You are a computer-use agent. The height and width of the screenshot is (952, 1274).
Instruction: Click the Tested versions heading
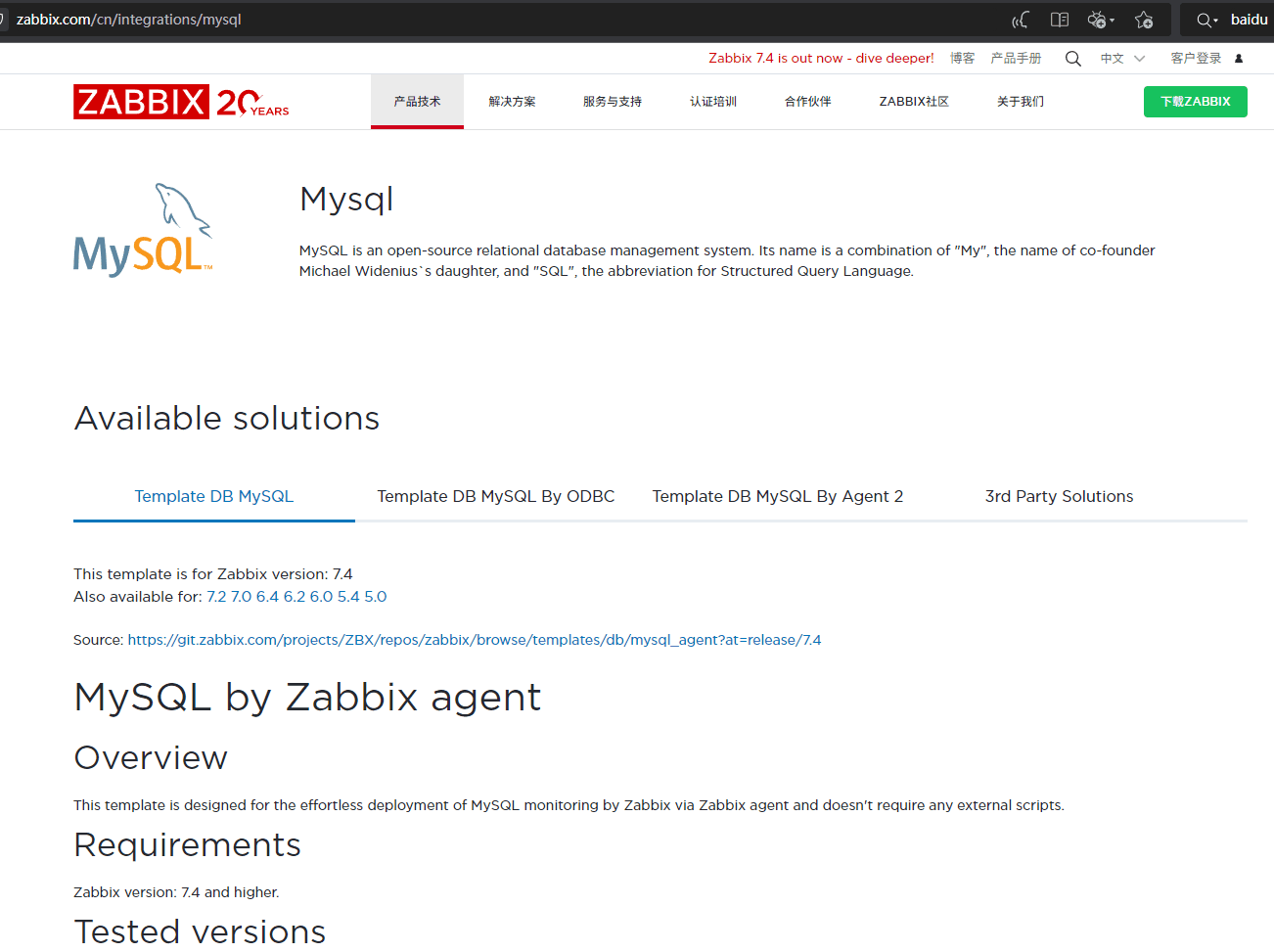click(201, 932)
